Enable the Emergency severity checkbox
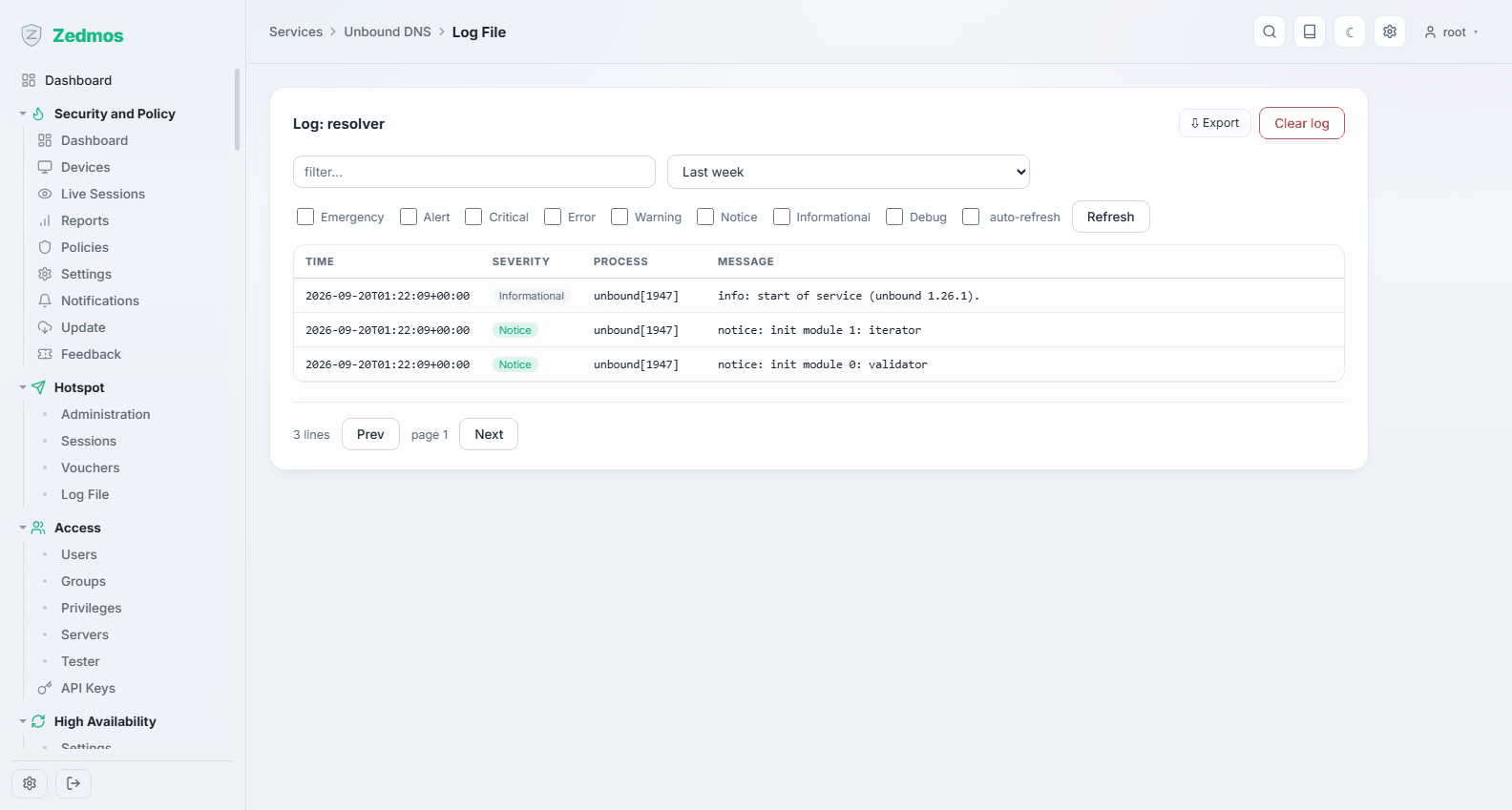Screen dimensions: 1512x810 point(305,217)
